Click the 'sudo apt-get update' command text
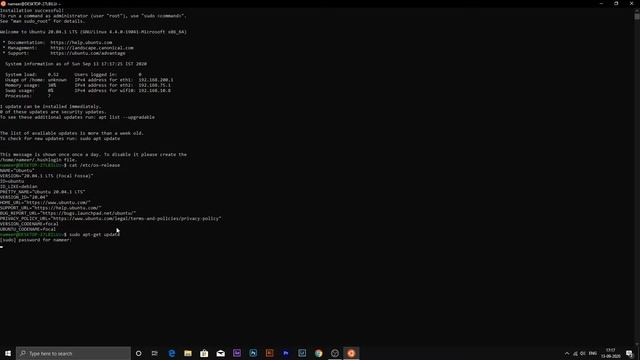Screen dimensions: 640x360 [94, 235]
